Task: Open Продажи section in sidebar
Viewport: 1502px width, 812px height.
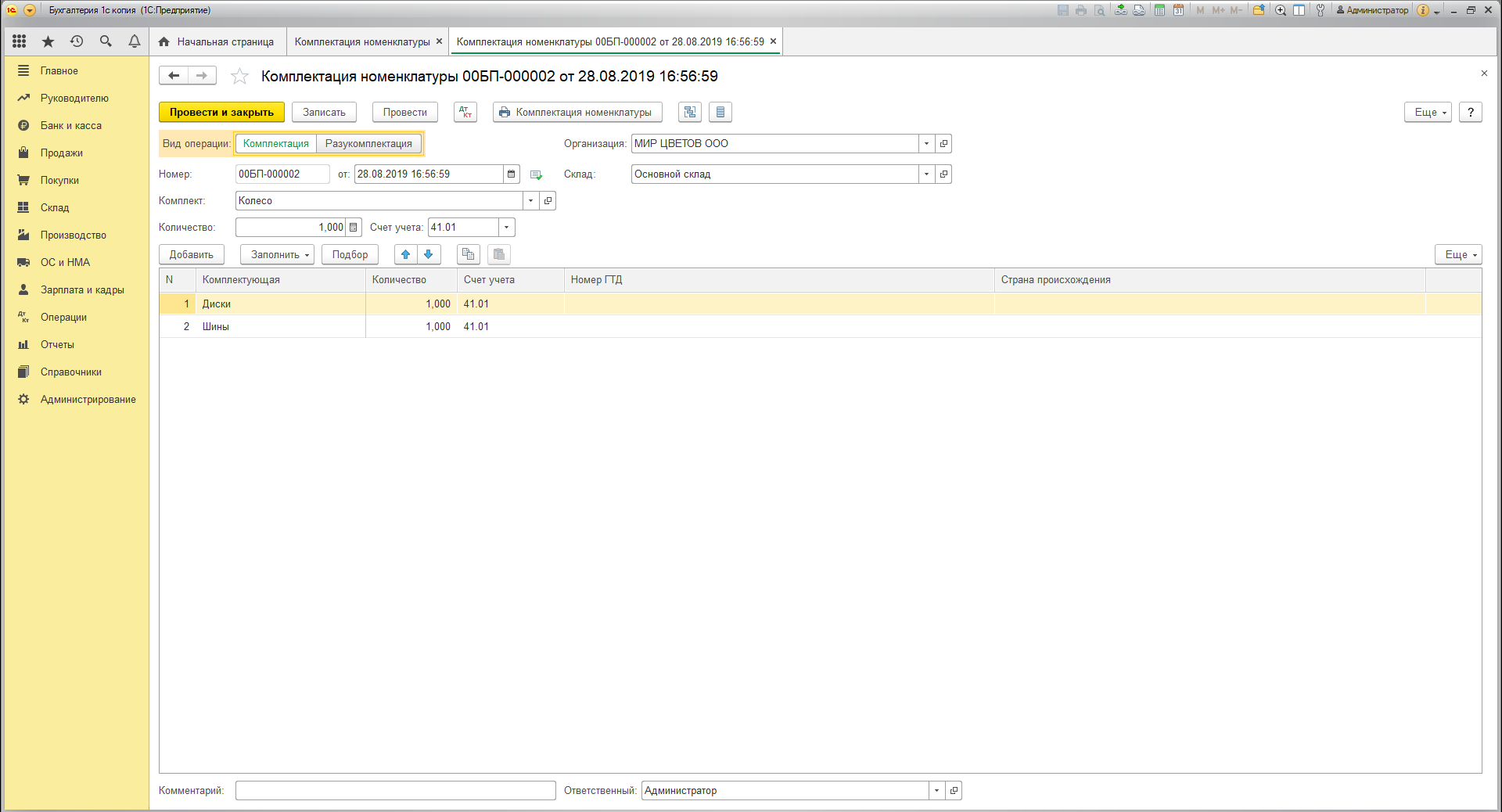Action: click(61, 153)
